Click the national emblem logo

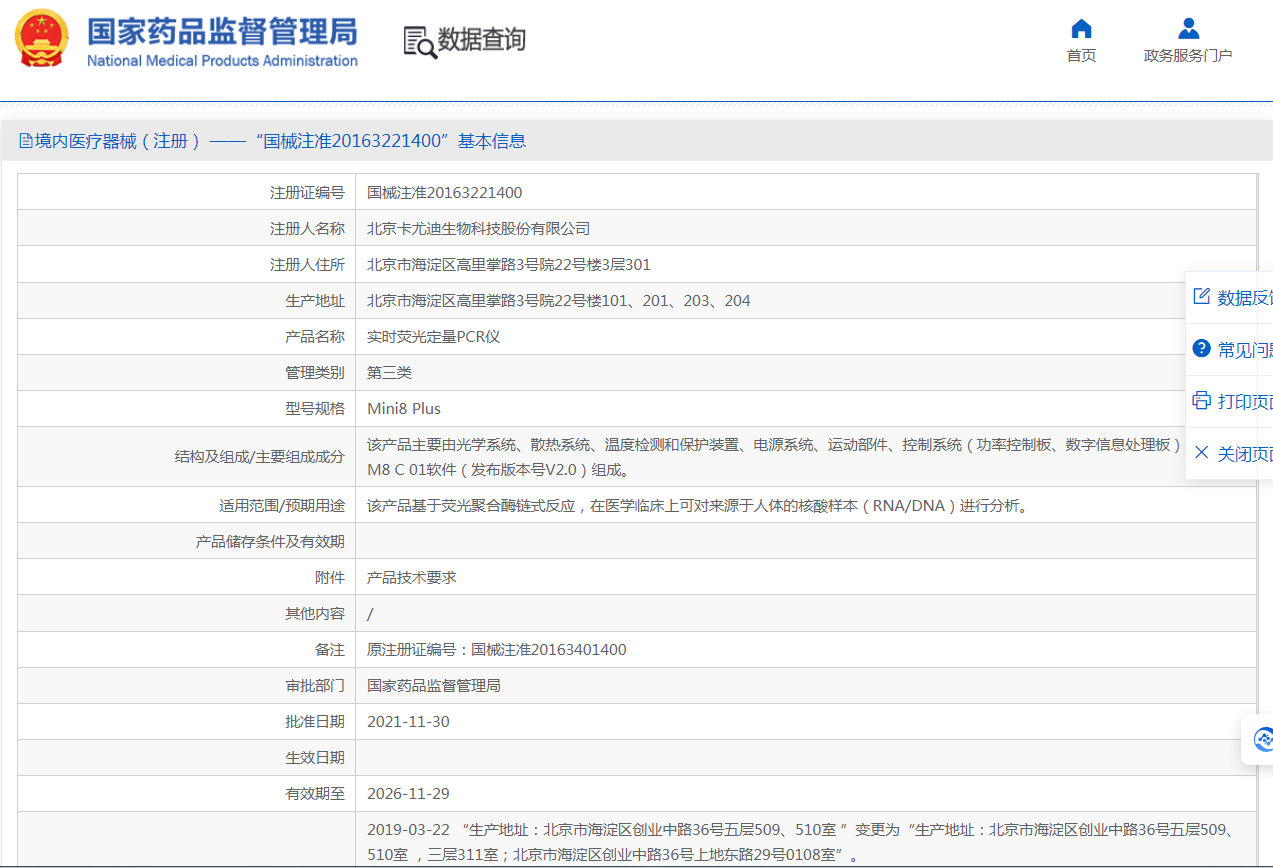[x=42, y=38]
